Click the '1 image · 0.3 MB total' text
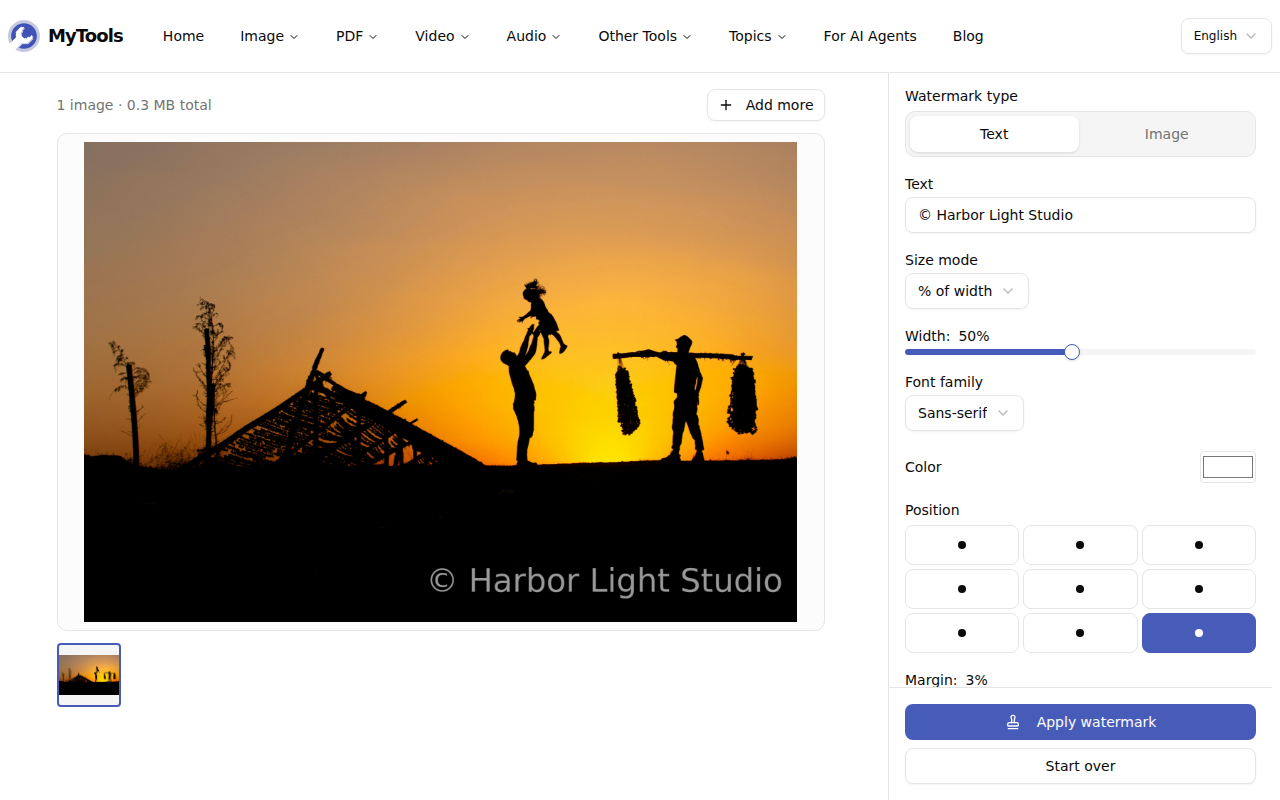 click(x=134, y=105)
